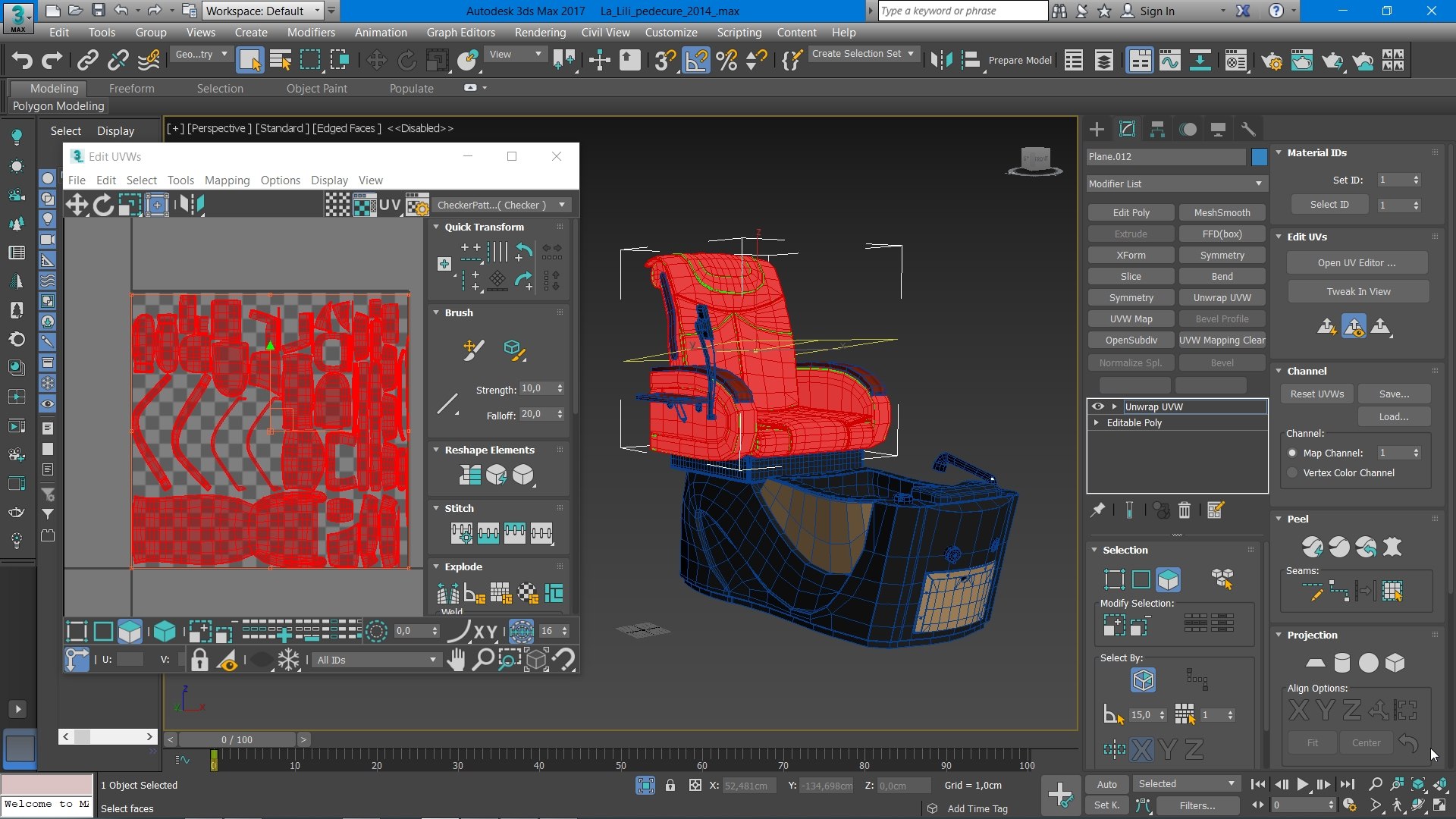Expand the Editable Poly stack entry
Screen dimensions: 1456x819
pyautogui.click(x=1096, y=422)
